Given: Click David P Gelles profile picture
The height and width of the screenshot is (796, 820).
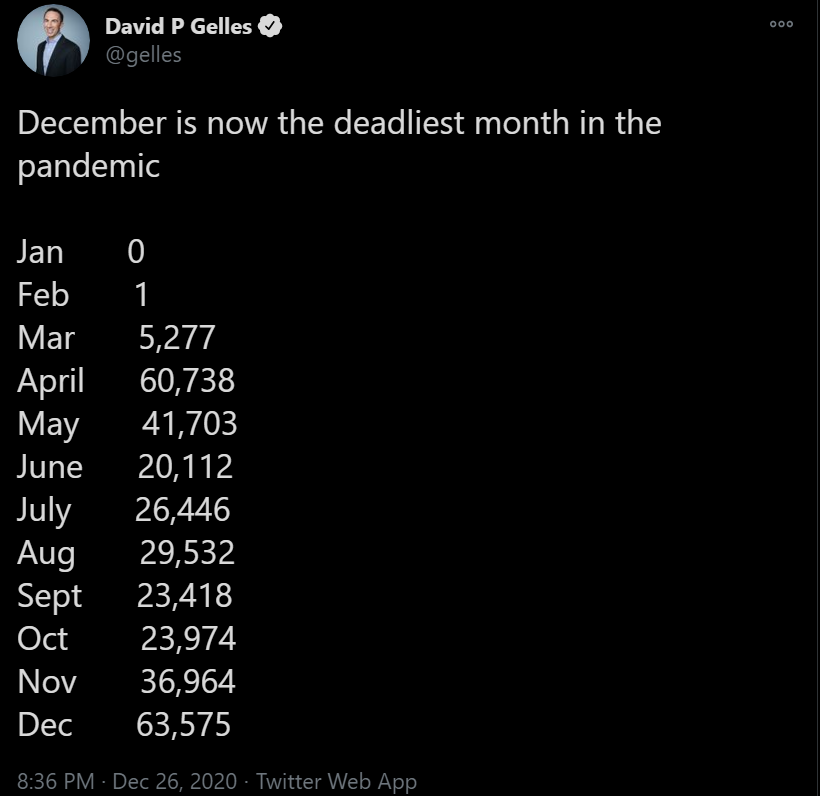Looking at the screenshot, I should (x=52, y=42).
